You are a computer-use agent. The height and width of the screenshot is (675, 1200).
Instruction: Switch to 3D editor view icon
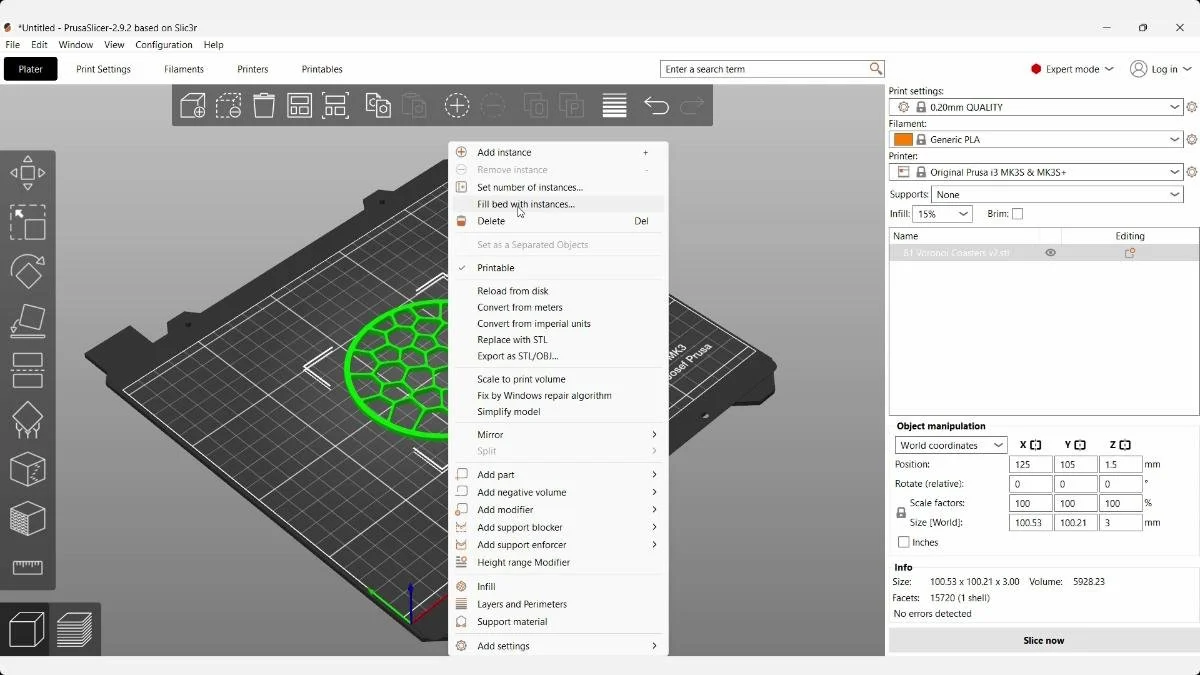[27, 630]
